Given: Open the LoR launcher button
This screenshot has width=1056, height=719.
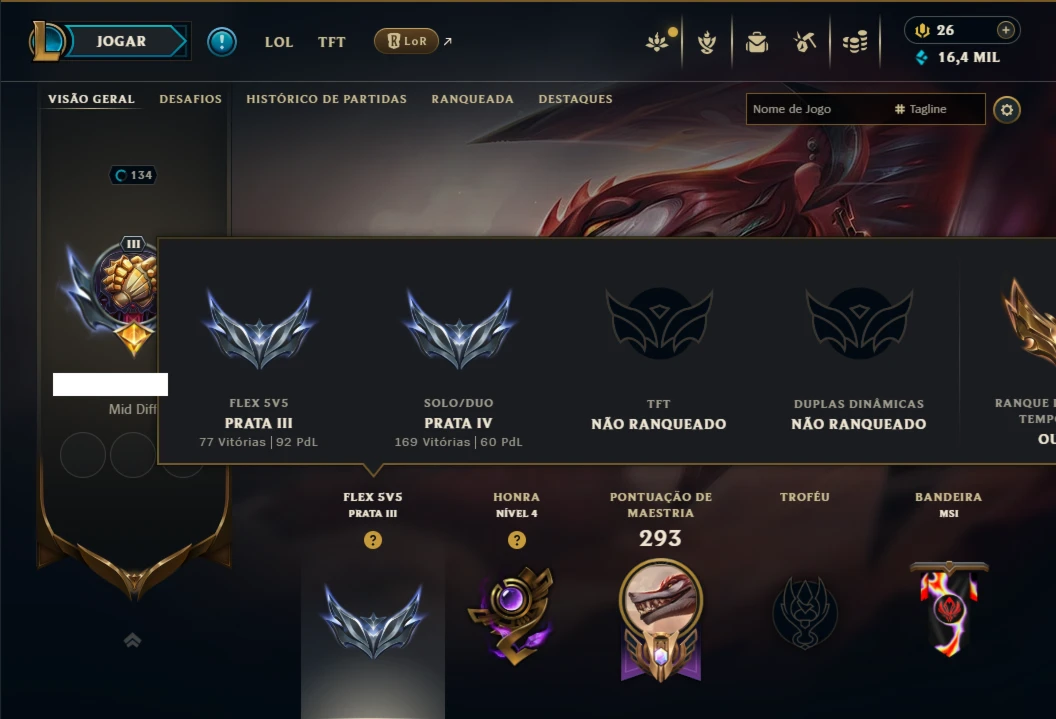Looking at the screenshot, I should pyautogui.click(x=406, y=41).
